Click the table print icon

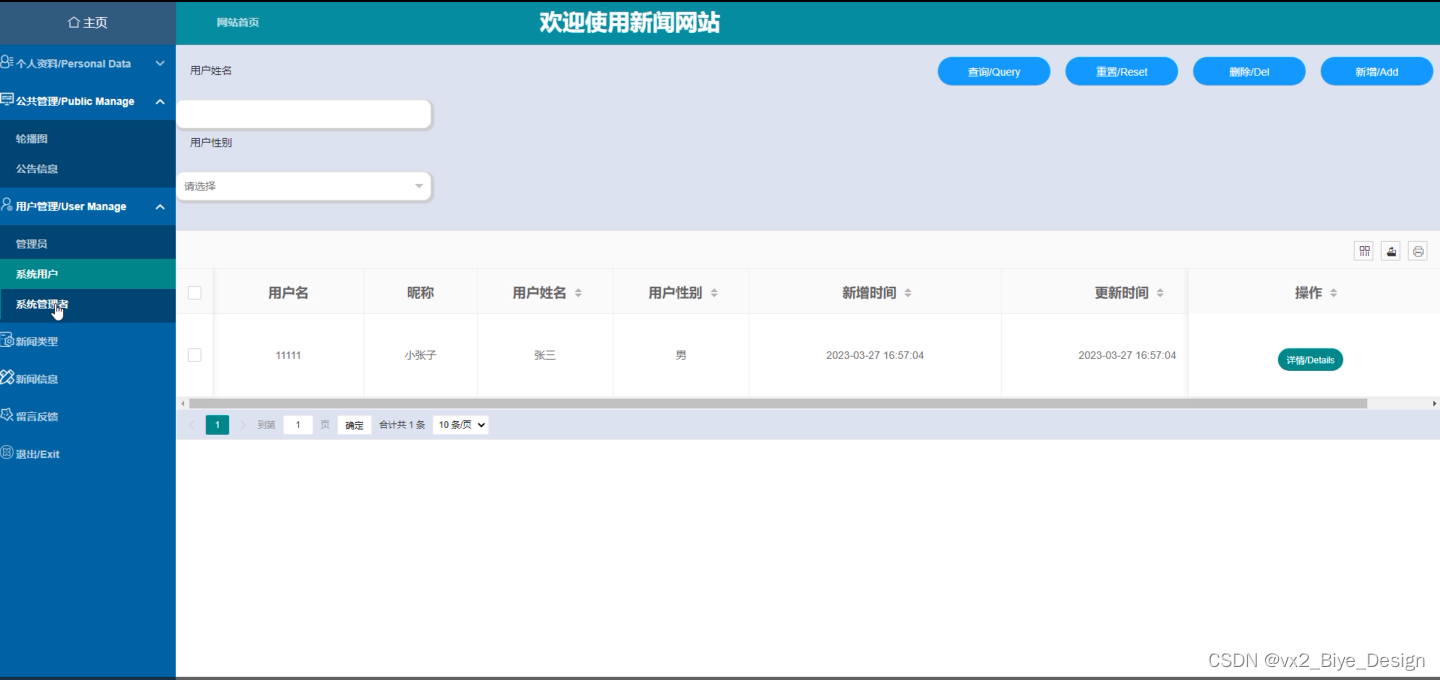click(1418, 251)
